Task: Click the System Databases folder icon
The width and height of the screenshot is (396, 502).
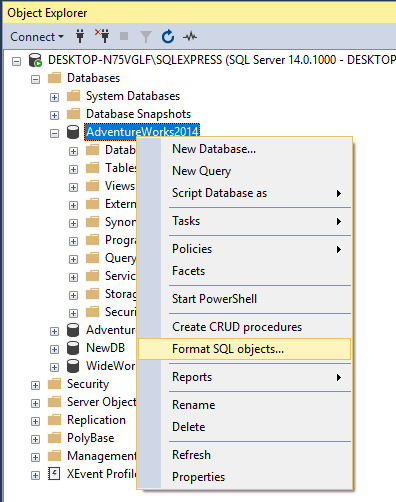Action: click(73, 96)
